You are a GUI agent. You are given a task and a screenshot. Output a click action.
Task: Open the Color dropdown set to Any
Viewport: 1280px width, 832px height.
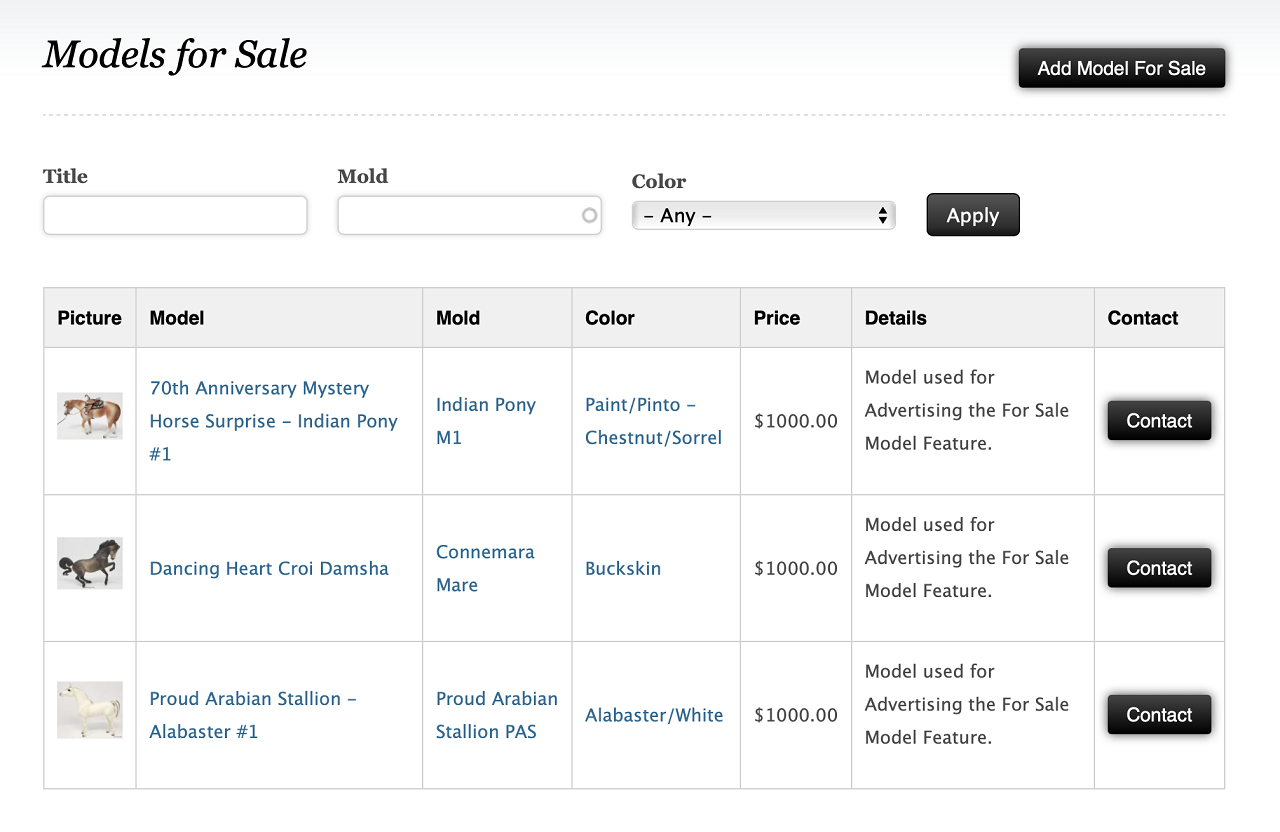click(x=763, y=215)
